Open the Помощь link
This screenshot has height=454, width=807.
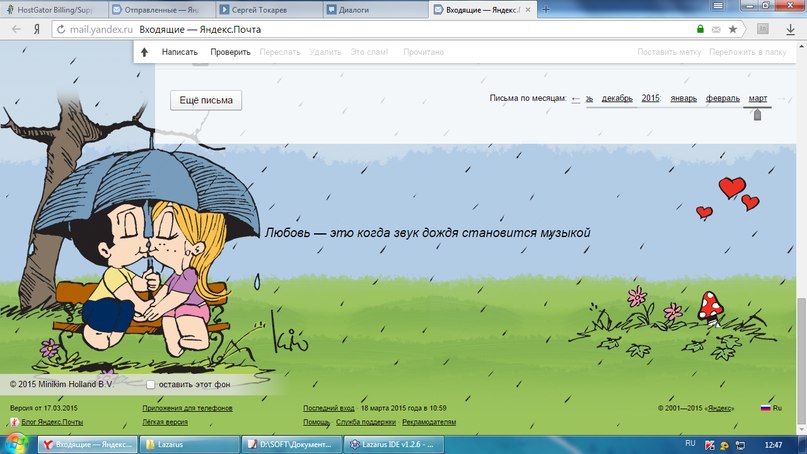(316, 422)
